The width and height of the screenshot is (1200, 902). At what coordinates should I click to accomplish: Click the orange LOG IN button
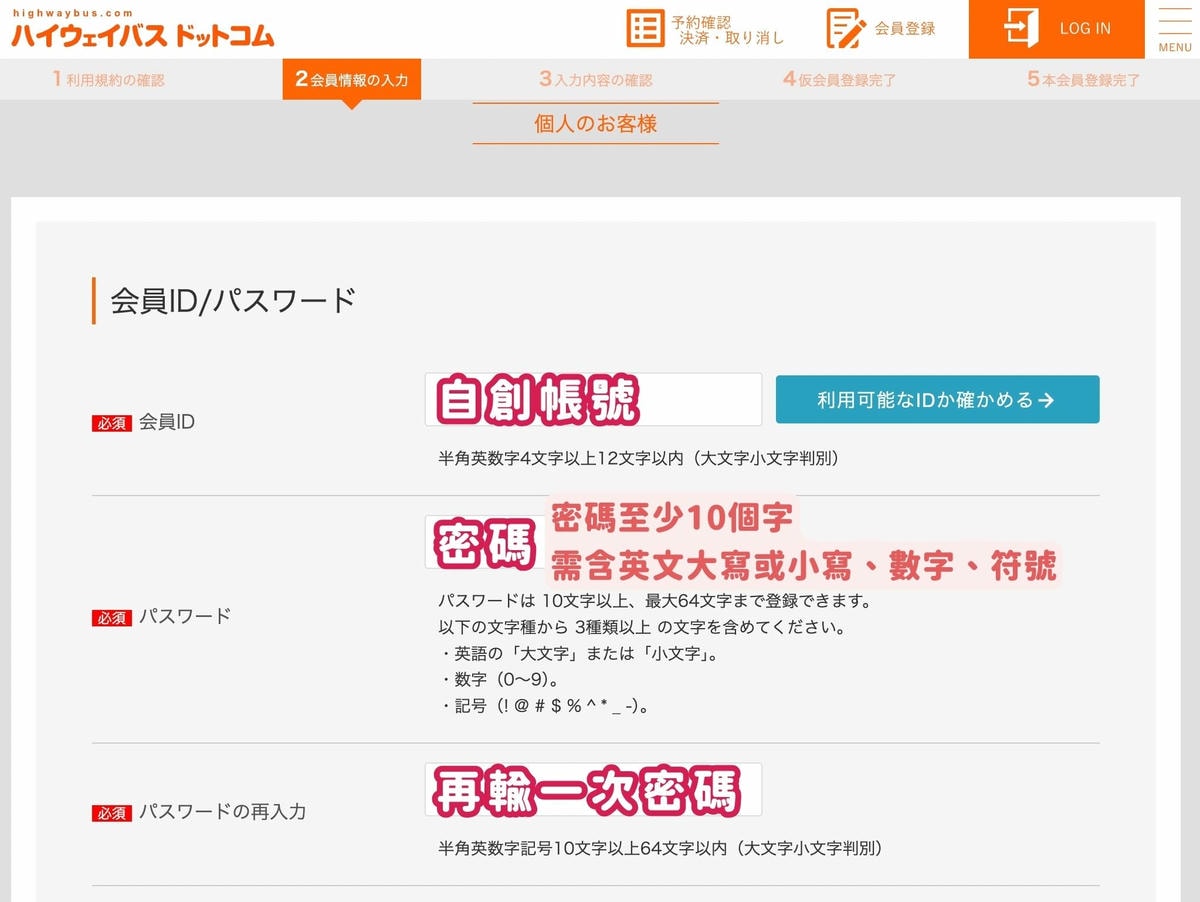[1057, 29]
